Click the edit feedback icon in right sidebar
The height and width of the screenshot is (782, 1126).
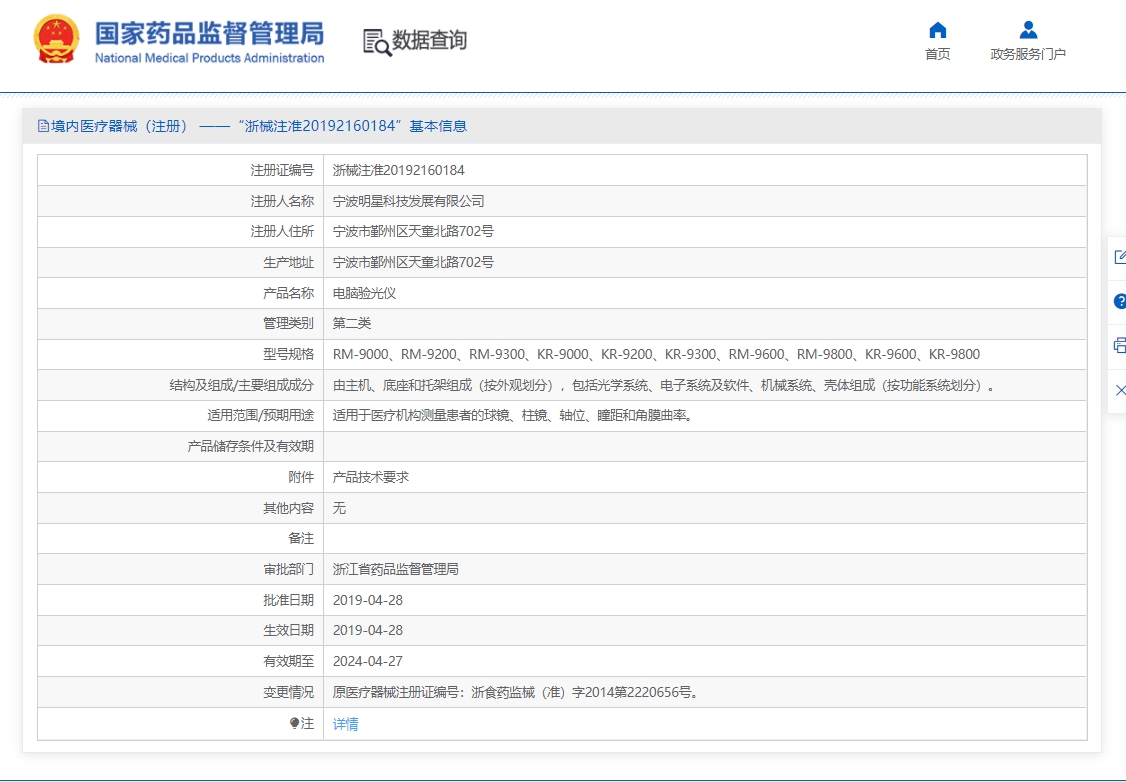1120,257
